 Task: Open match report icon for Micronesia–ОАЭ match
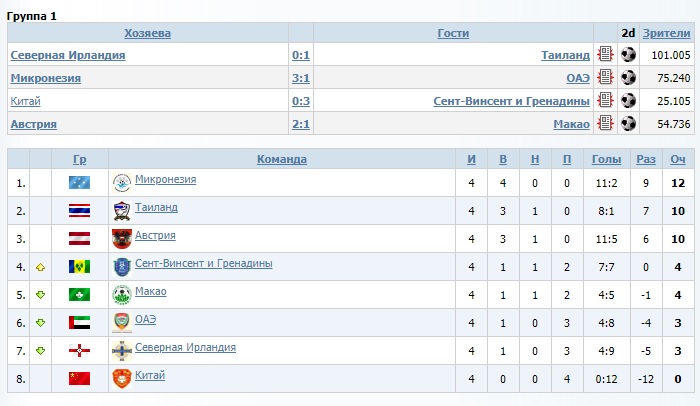pos(605,78)
